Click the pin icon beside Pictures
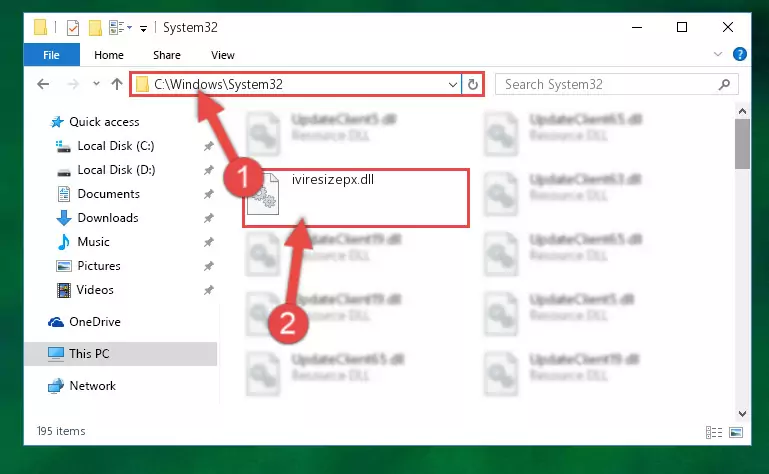769x474 pixels. (x=208, y=266)
